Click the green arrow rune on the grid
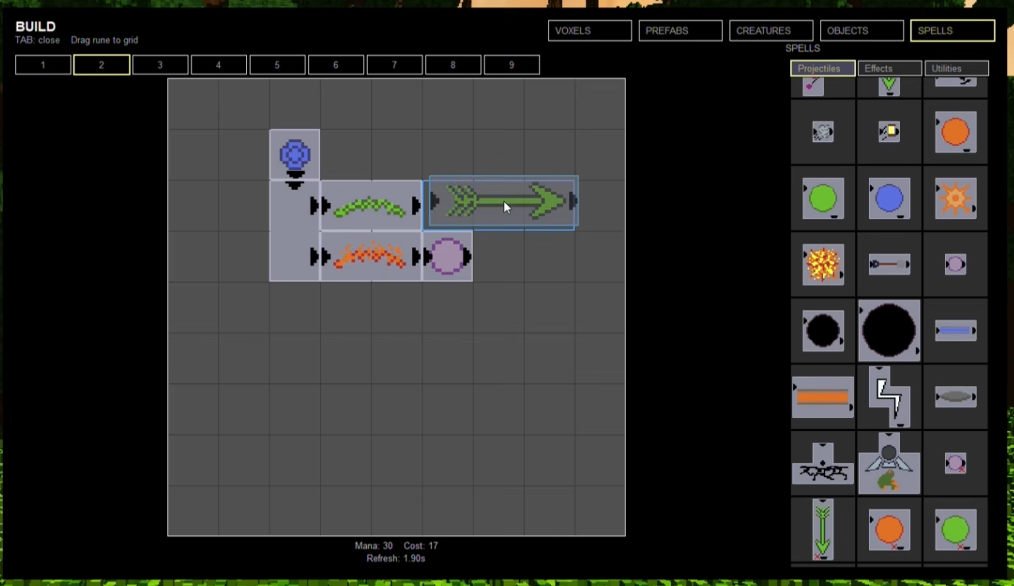Screen dimensions: 1014x586 [502, 202]
